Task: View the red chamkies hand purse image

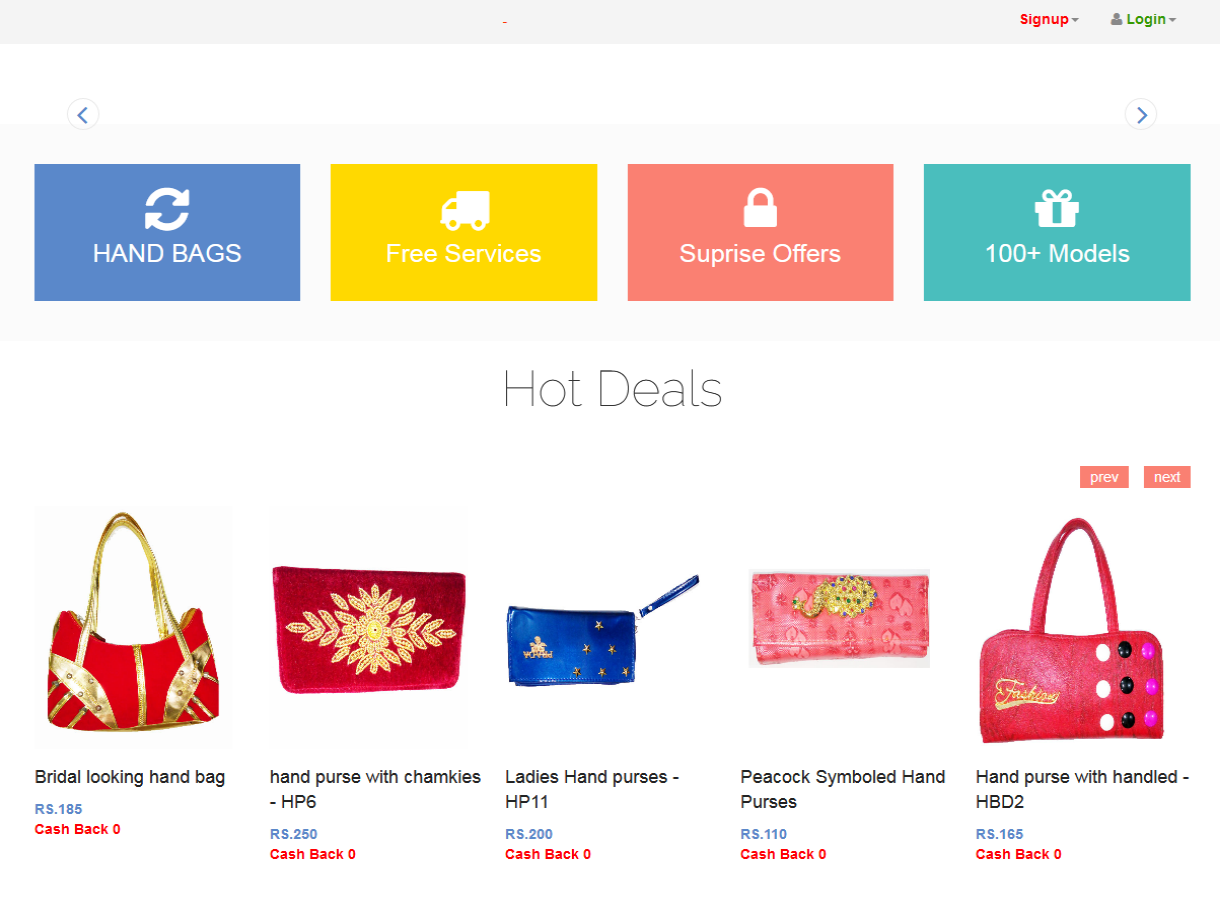Action: [368, 628]
